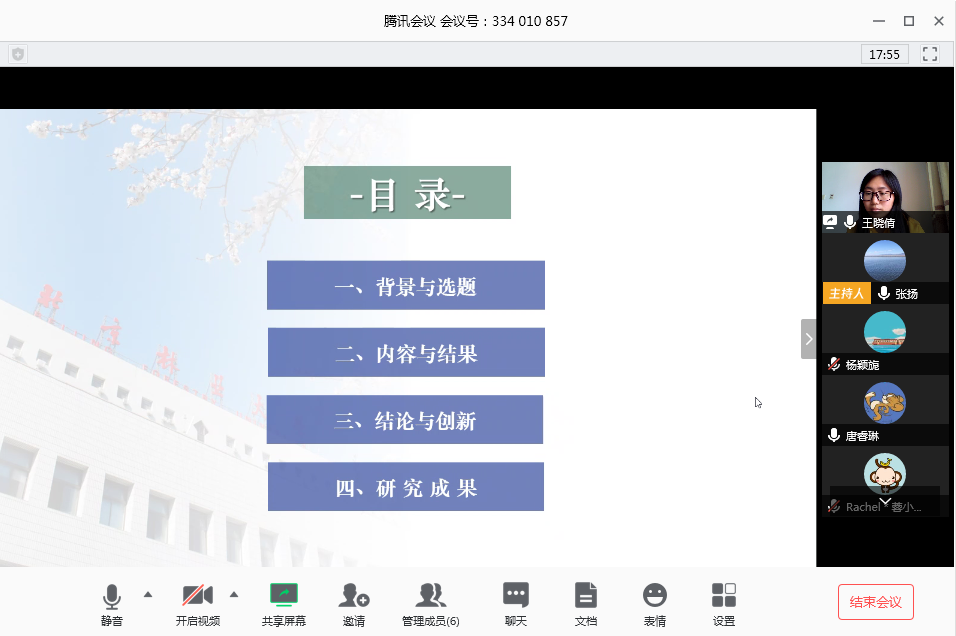The width and height of the screenshot is (956, 636).
Task: Open 设置 settings icon
Action: coord(724,605)
